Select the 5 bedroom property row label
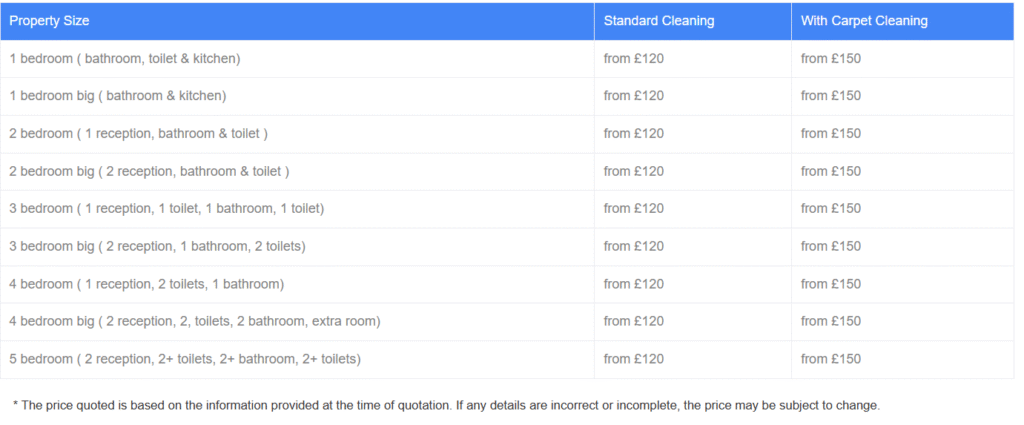The width and height of the screenshot is (1024, 425). pyautogui.click(x=185, y=359)
